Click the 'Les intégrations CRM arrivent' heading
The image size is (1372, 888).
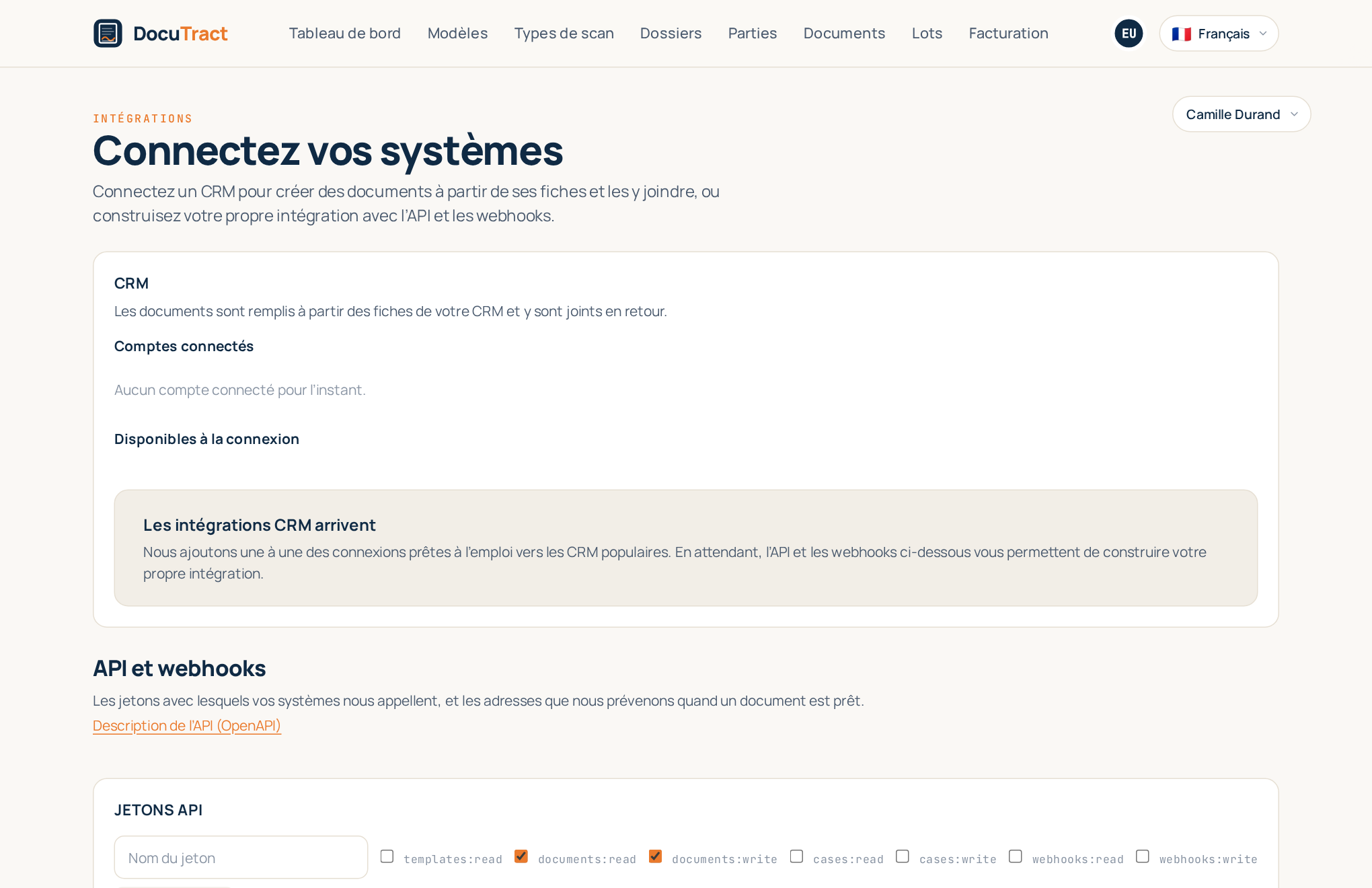pos(259,525)
